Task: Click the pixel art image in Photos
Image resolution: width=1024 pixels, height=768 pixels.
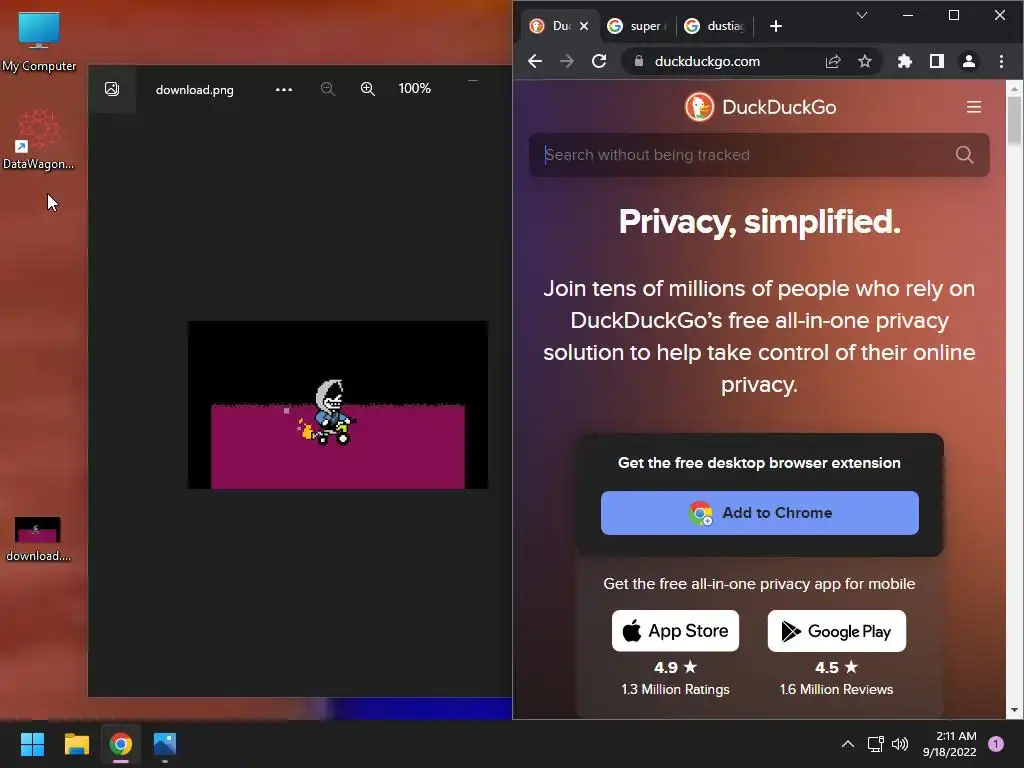Action: (x=338, y=404)
